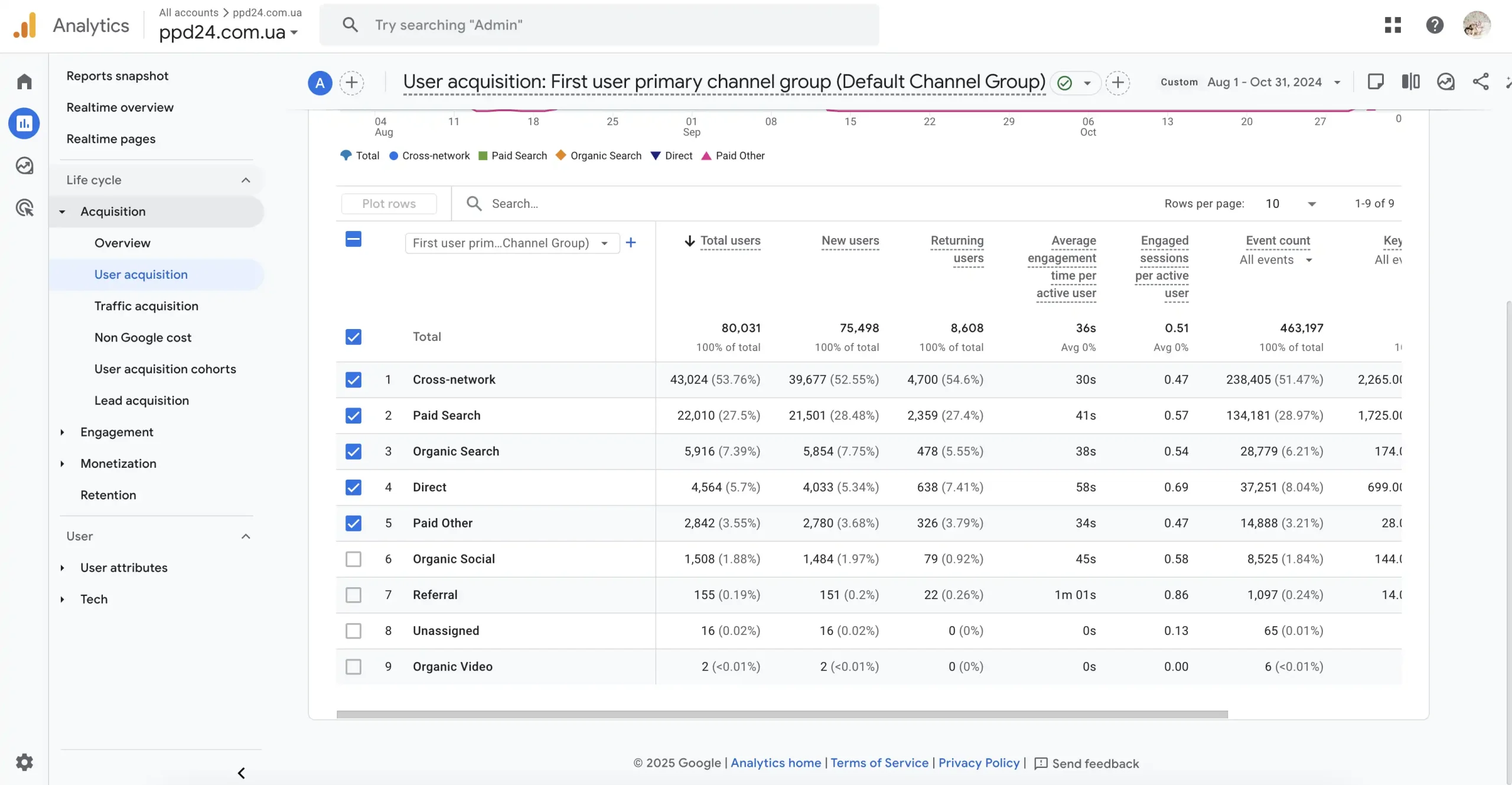Click the report status check icon
Viewport: 1512px width, 785px height.
[1064, 83]
